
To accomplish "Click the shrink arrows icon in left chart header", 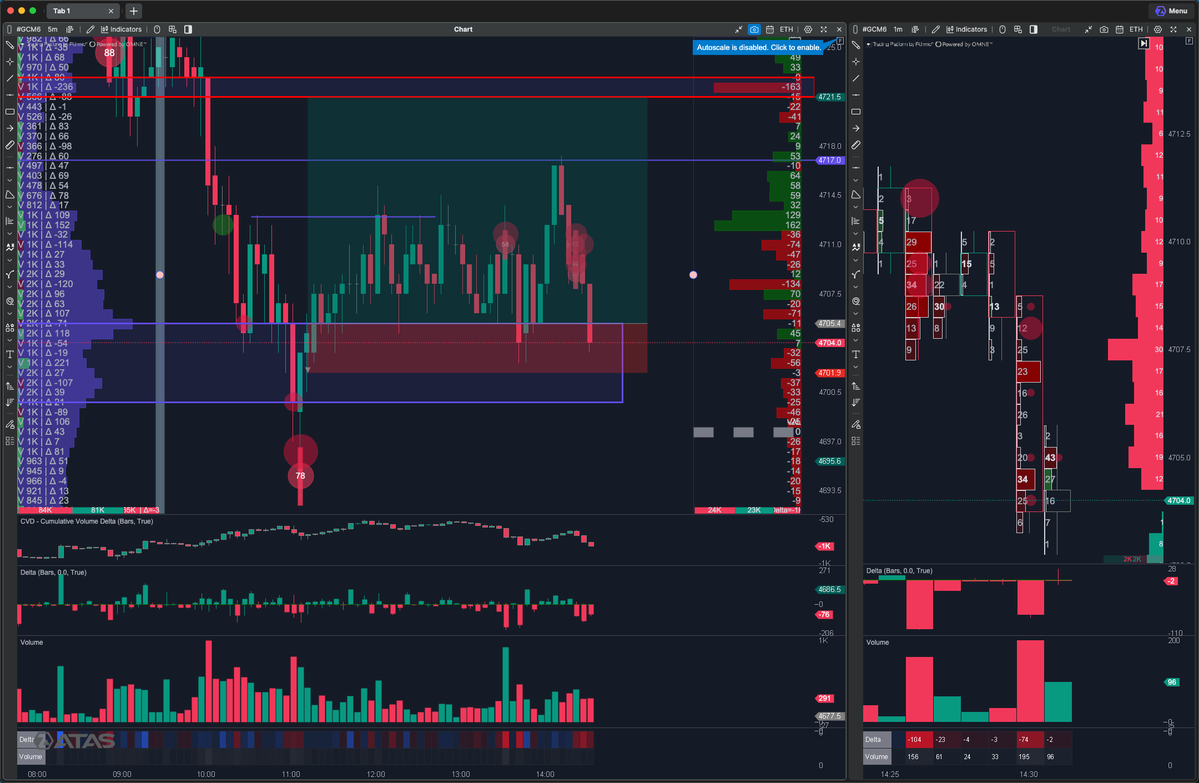I will point(739,29).
